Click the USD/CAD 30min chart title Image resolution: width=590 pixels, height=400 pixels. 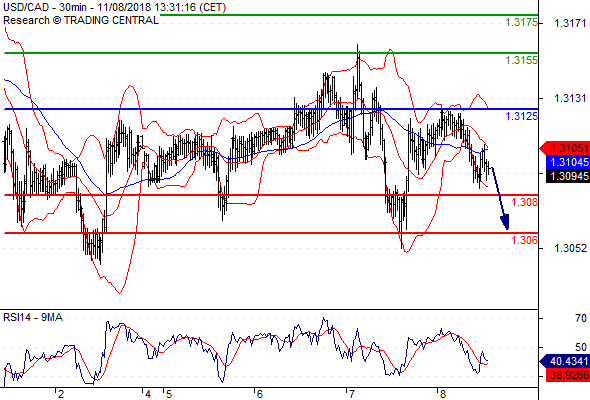tap(115, 8)
